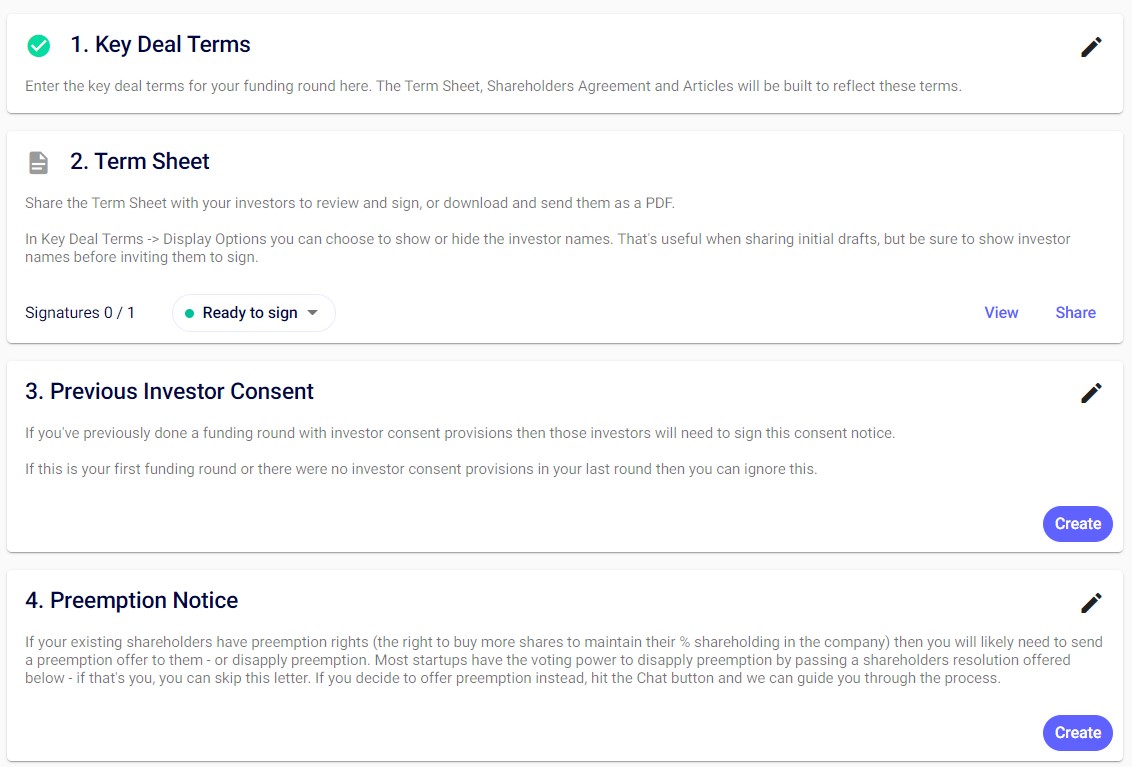View the Term Sheet
This screenshot has width=1132, height=767.
(x=1000, y=313)
